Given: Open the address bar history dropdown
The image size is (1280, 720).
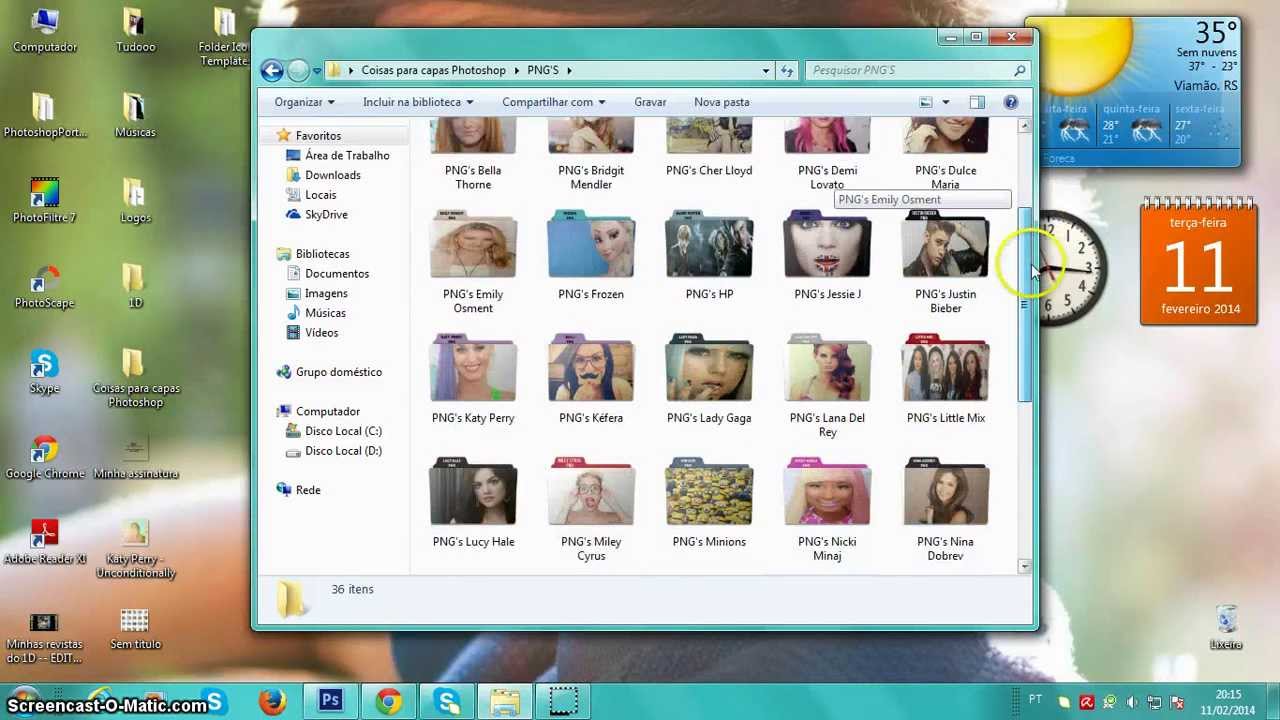Looking at the screenshot, I should [x=766, y=70].
